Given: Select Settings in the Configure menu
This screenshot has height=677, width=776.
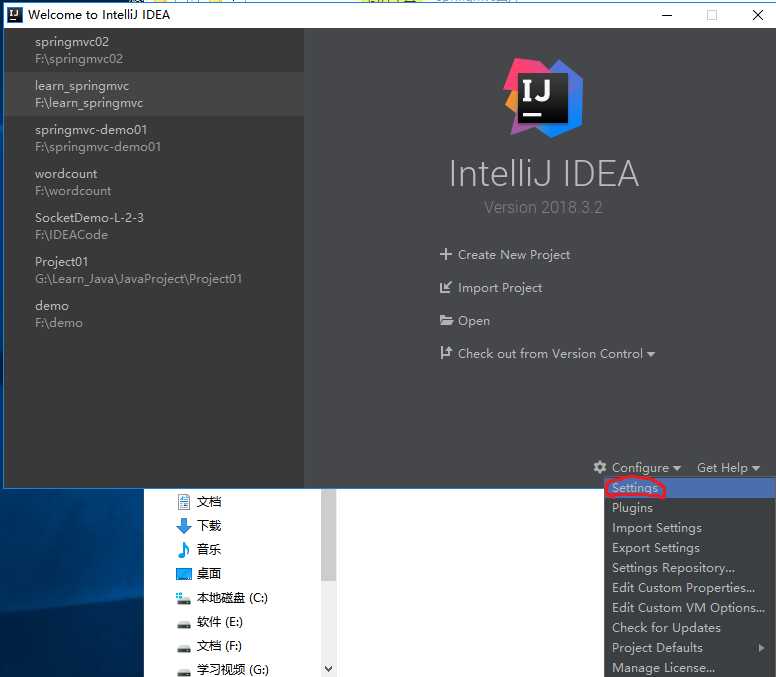Looking at the screenshot, I should (x=690, y=487).
